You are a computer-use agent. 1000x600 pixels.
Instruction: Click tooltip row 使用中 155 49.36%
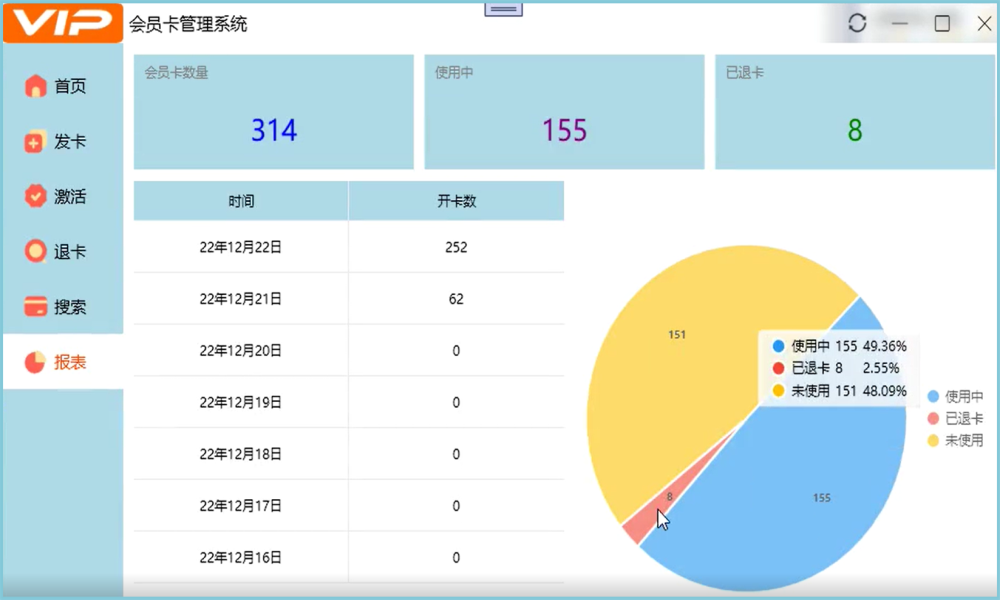[x=839, y=346]
